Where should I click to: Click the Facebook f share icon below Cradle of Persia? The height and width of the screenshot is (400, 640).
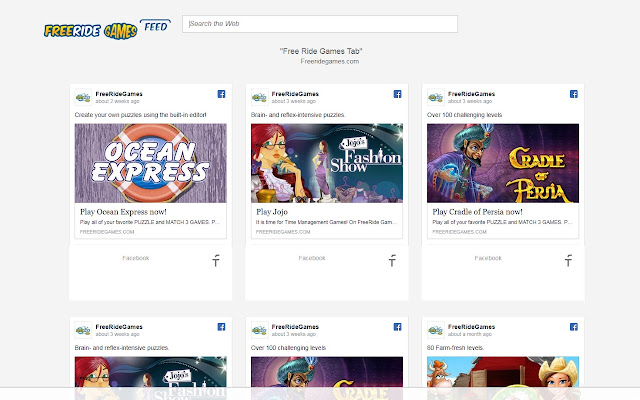tap(568, 260)
